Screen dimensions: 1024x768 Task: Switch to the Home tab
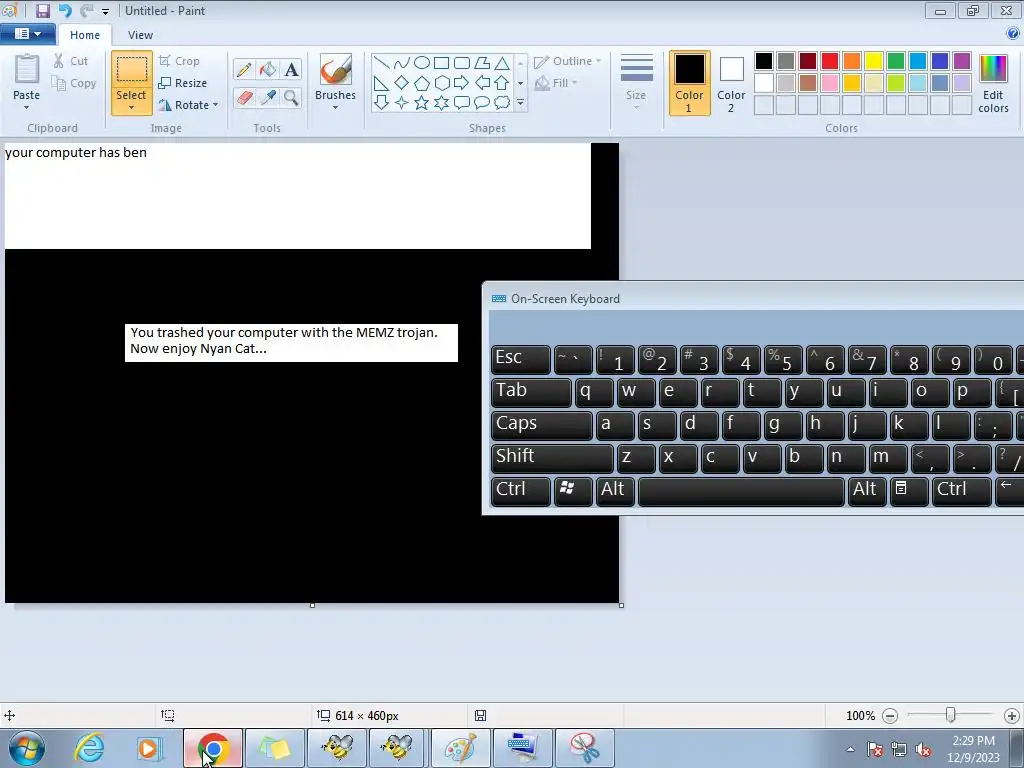pyautogui.click(x=85, y=35)
